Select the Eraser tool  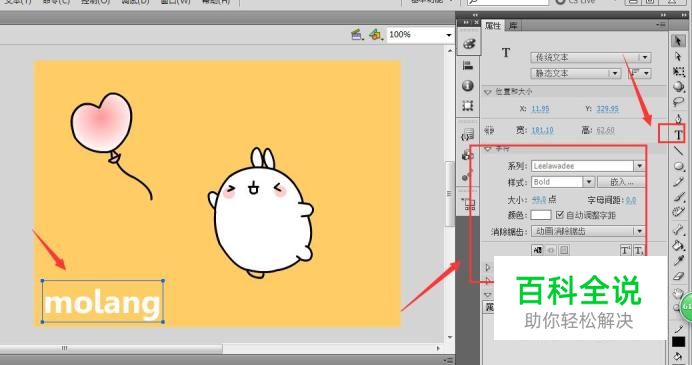pos(678,276)
